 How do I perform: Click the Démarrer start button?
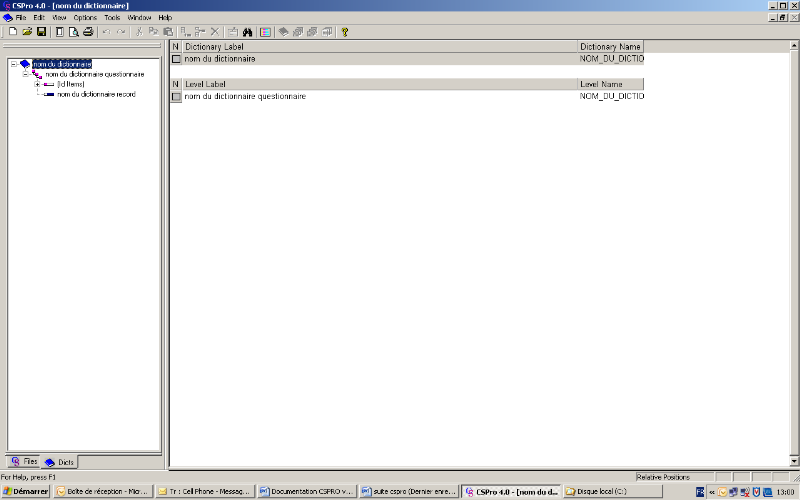click(26, 491)
